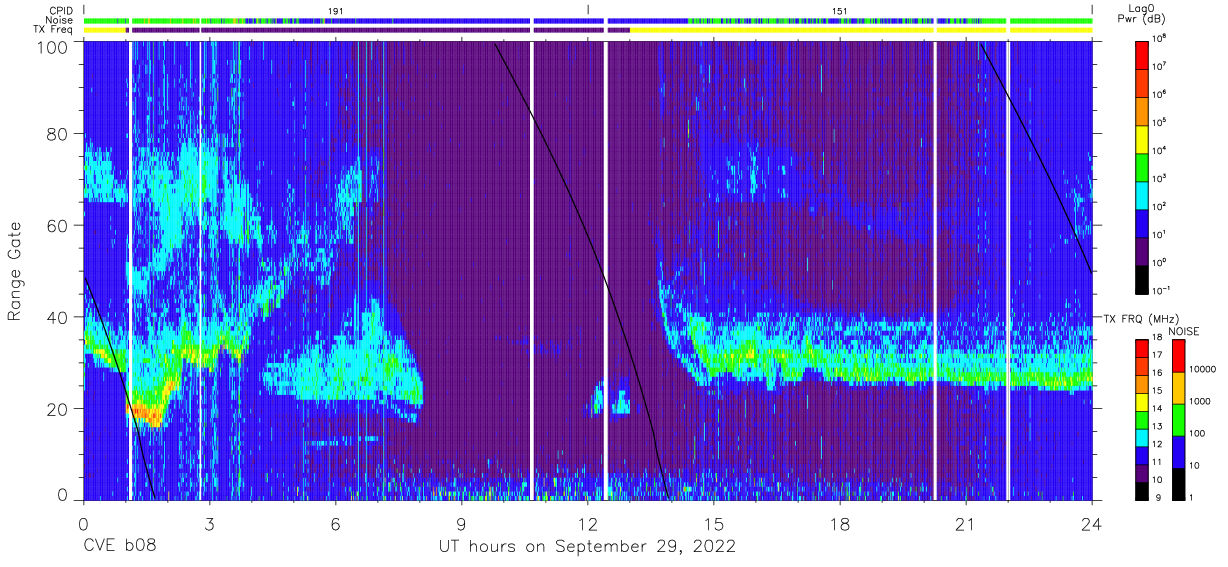Pick the orange segment of NOISE bar

1177,388
